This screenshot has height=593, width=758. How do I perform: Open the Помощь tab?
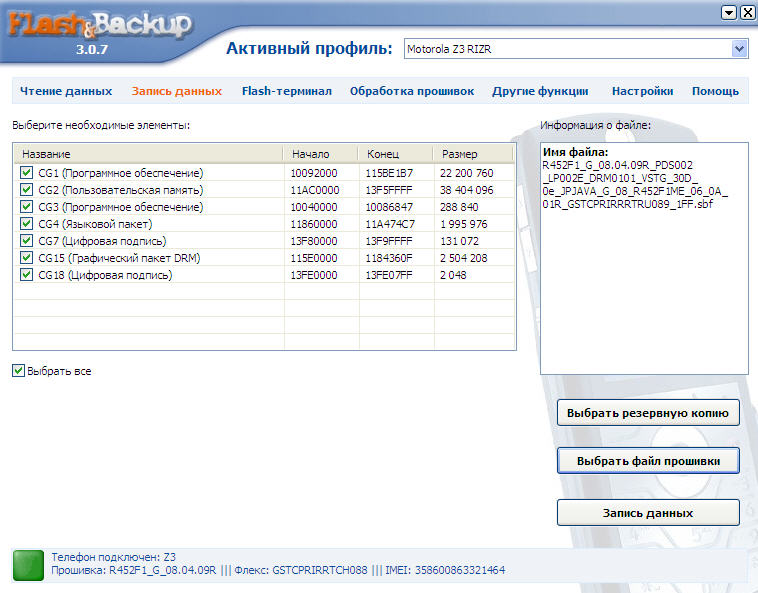pos(715,91)
